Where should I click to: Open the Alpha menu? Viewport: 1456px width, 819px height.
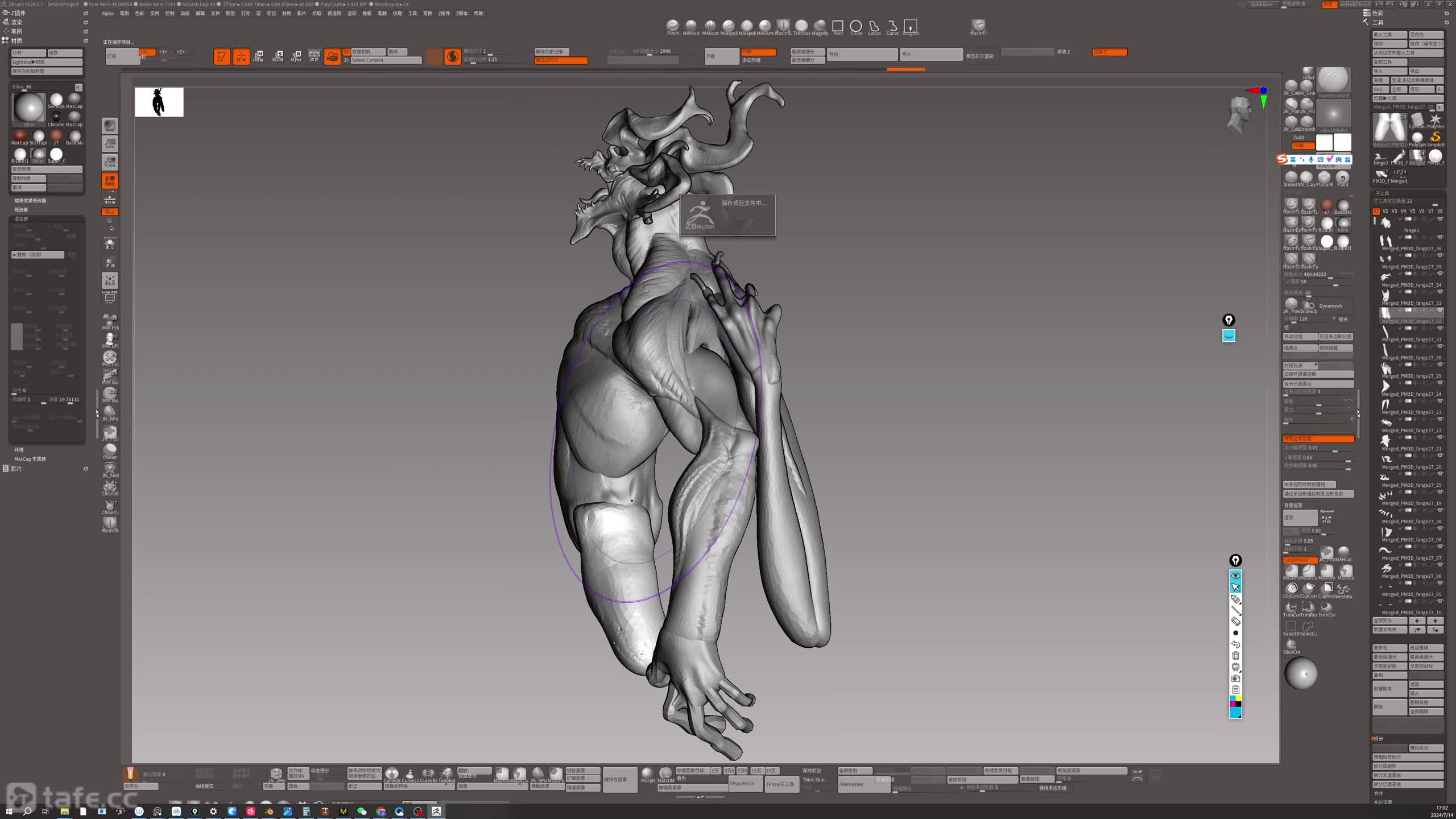[x=107, y=14]
